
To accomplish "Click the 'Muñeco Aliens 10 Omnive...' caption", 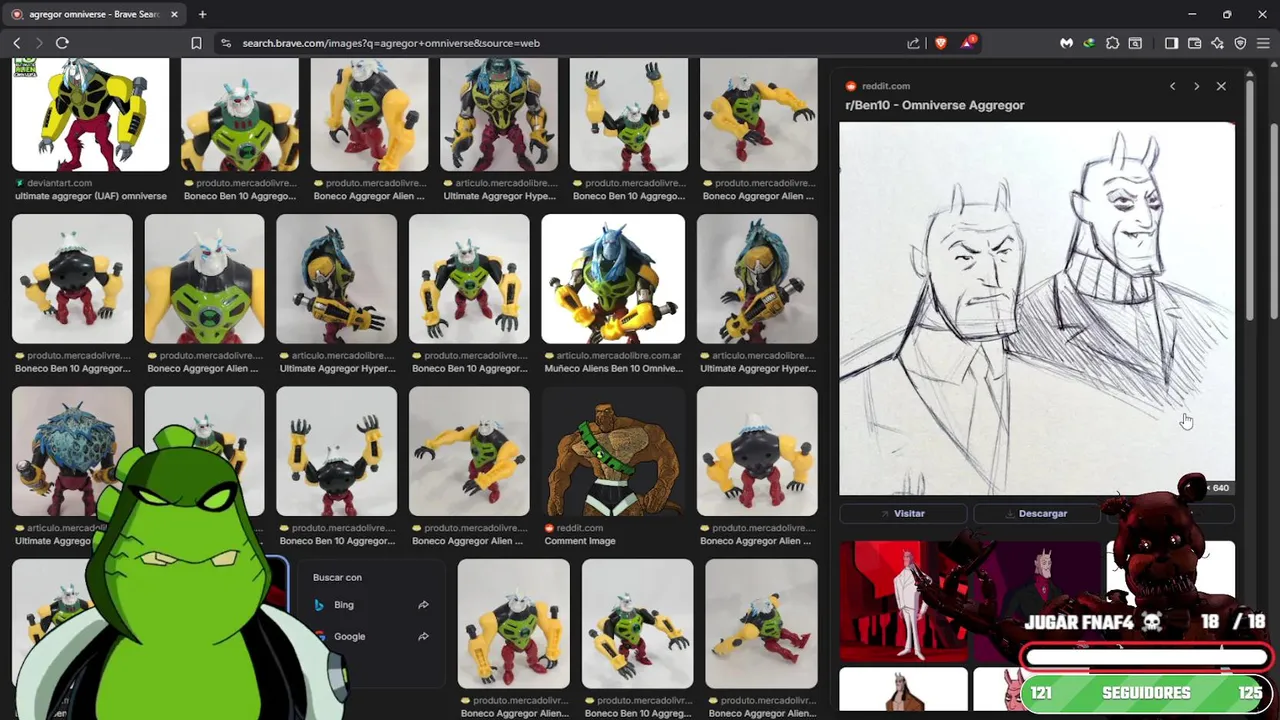I will tap(614, 368).
